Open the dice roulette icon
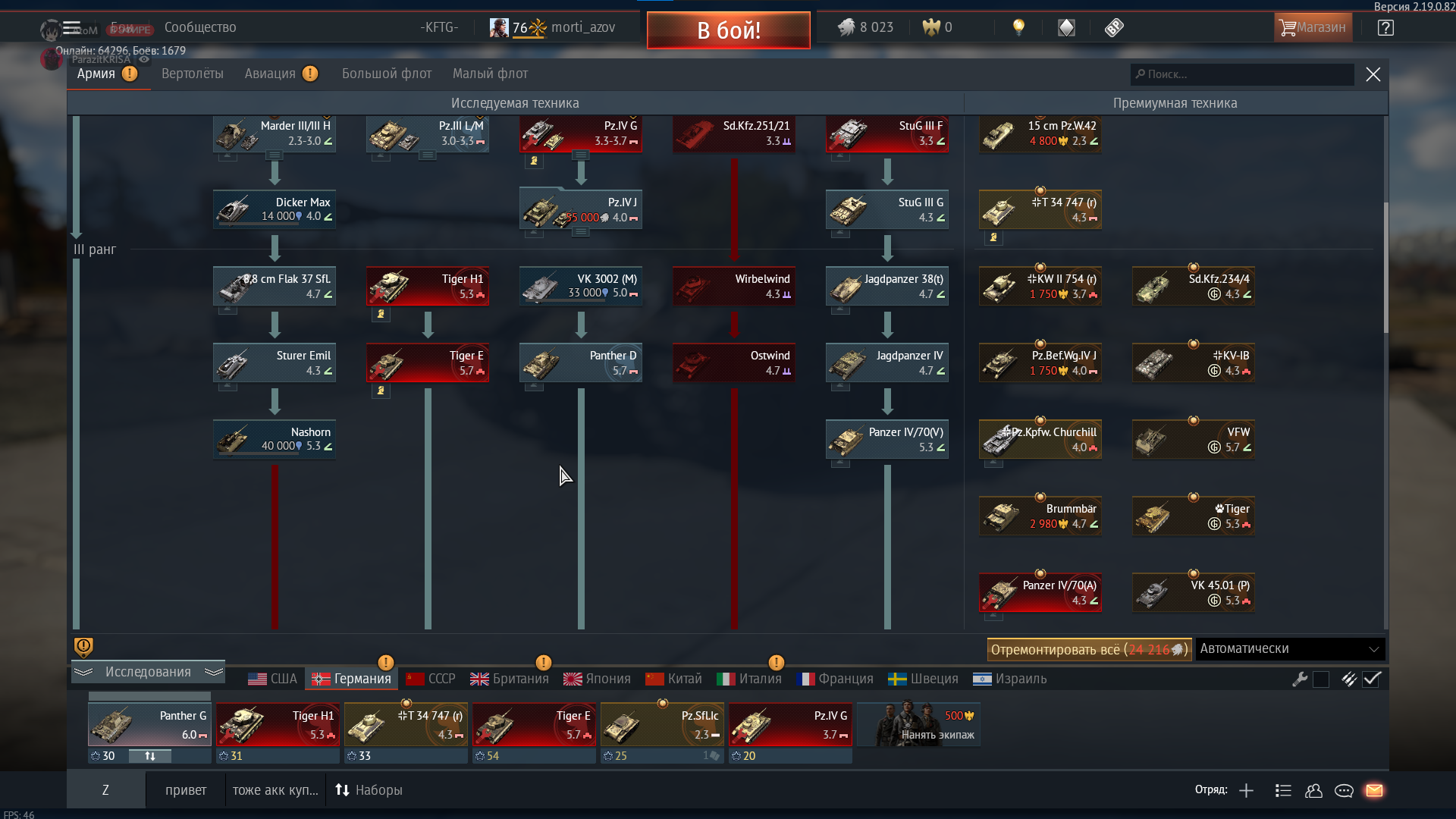1456x819 pixels. coord(1113,28)
